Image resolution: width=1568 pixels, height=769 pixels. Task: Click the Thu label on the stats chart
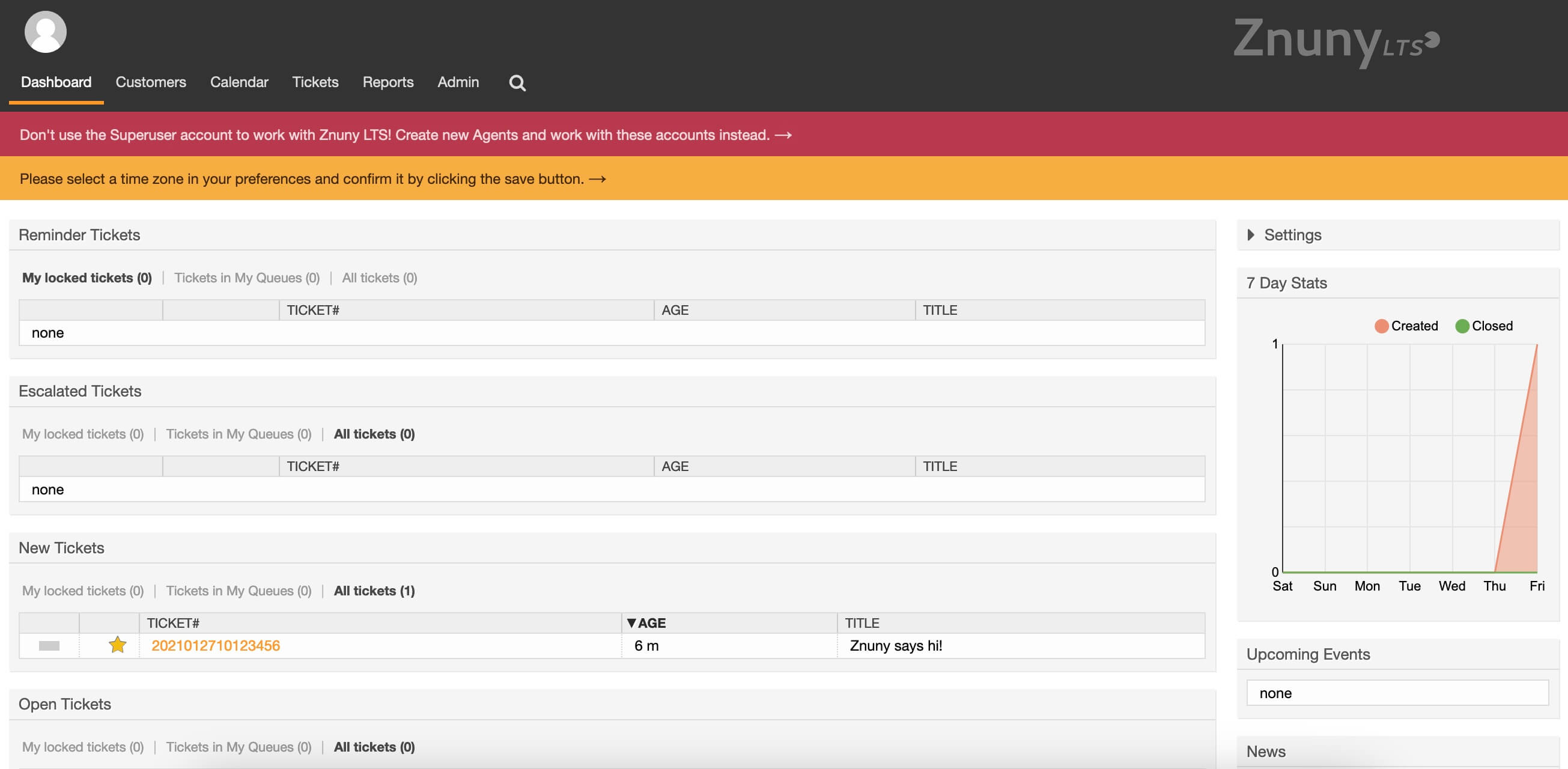click(1494, 586)
